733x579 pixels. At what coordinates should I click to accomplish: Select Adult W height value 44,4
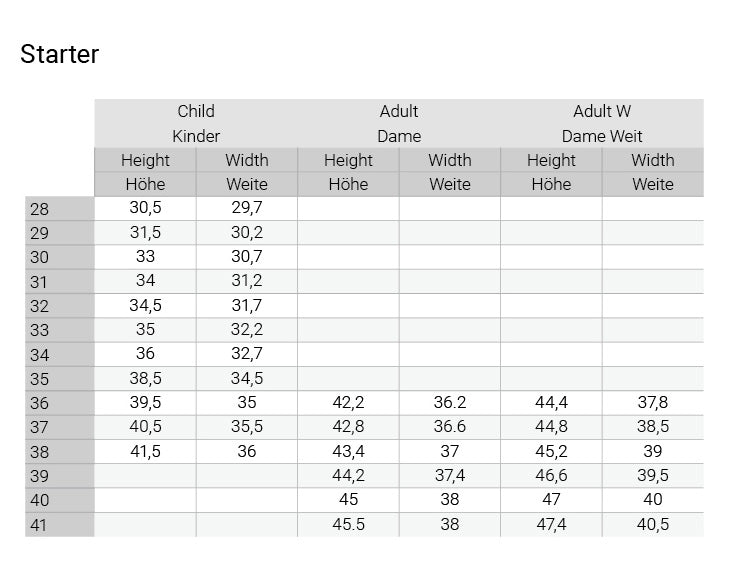point(551,403)
